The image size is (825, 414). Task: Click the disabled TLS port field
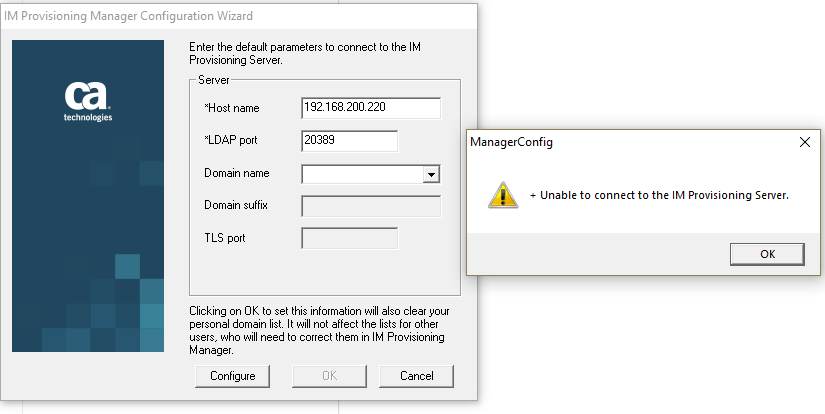click(x=349, y=238)
